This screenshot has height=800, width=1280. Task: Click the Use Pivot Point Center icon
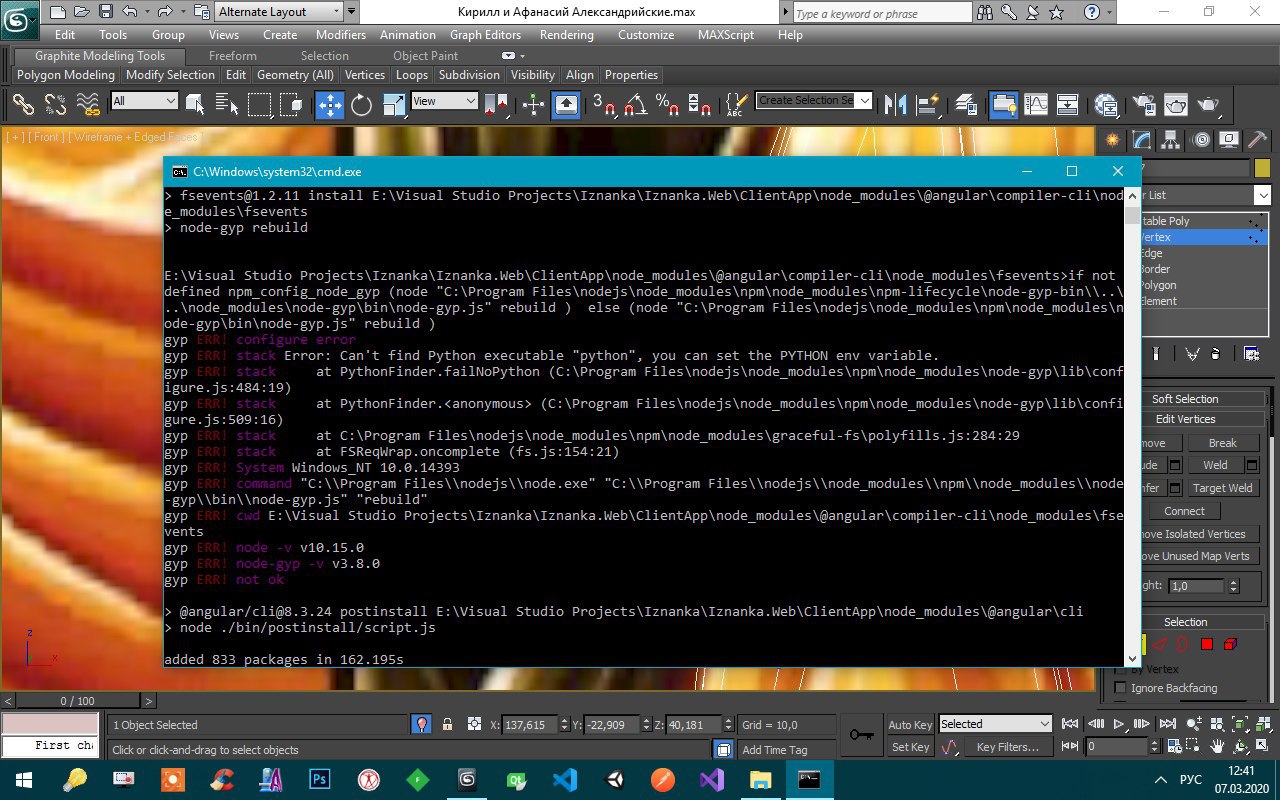497,104
